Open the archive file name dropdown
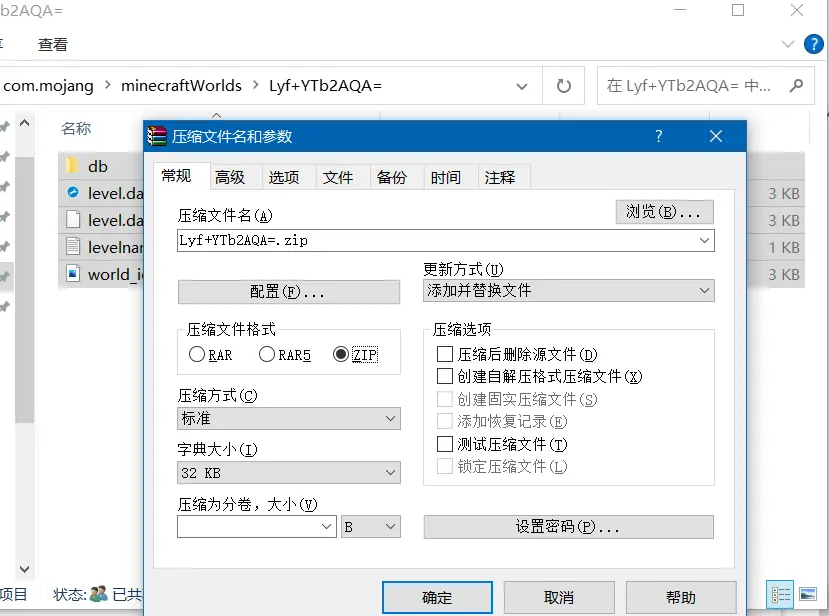This screenshot has width=829, height=616. [704, 241]
